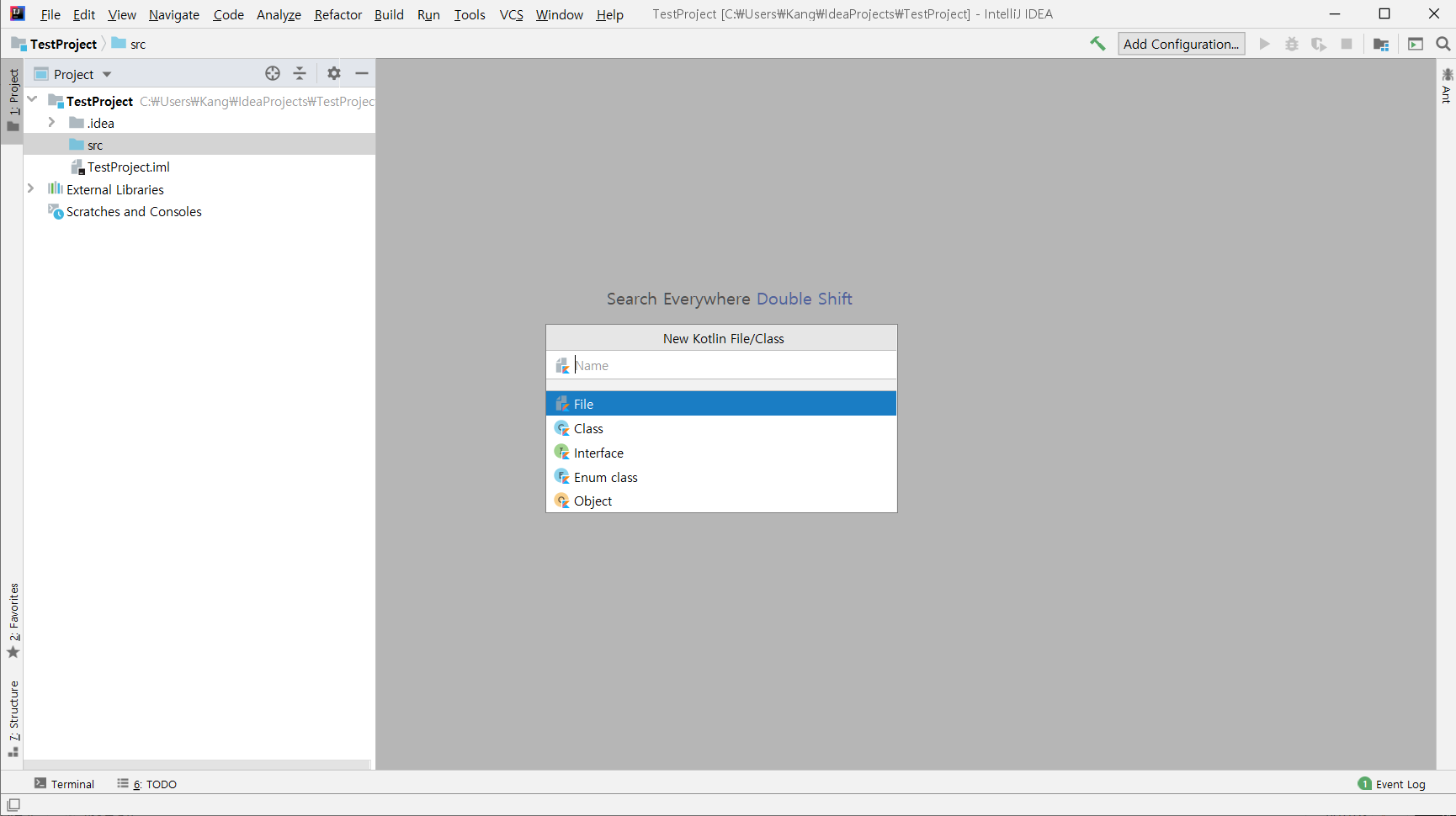Hide the Project panel with minus icon
Viewport: 1456px width, 816px height.
(x=362, y=73)
